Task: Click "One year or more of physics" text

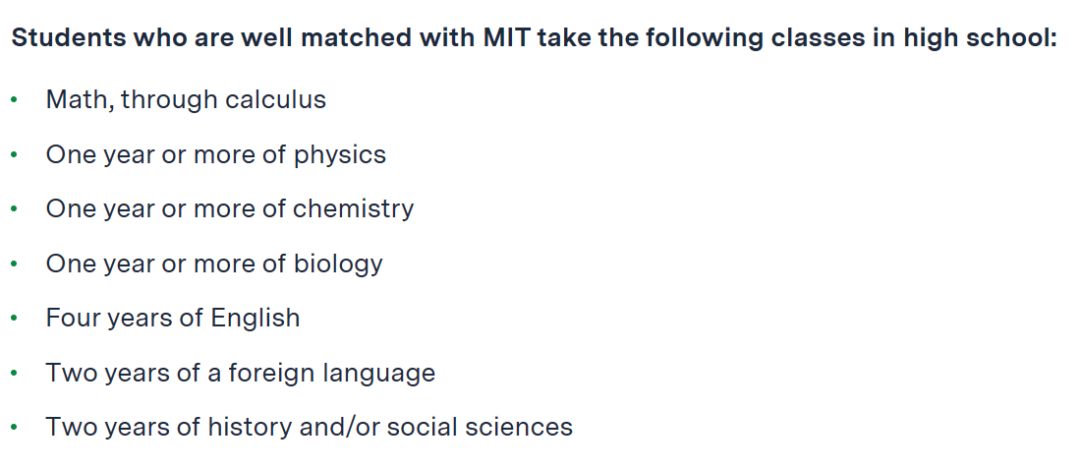Action: (216, 155)
